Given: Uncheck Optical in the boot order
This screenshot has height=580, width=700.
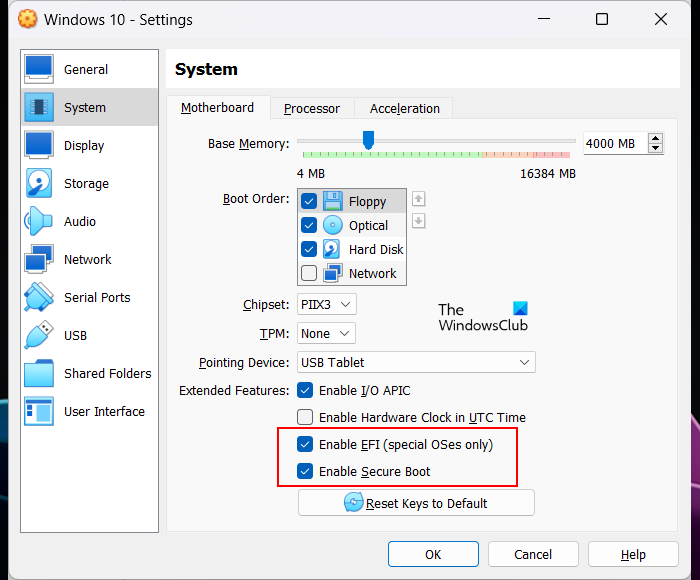Looking at the screenshot, I should (x=309, y=225).
